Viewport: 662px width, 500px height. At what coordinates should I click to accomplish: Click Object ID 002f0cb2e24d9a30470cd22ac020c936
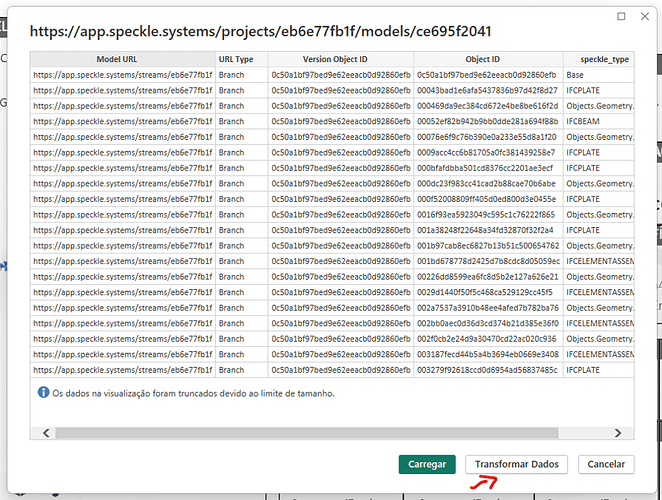coord(488,339)
